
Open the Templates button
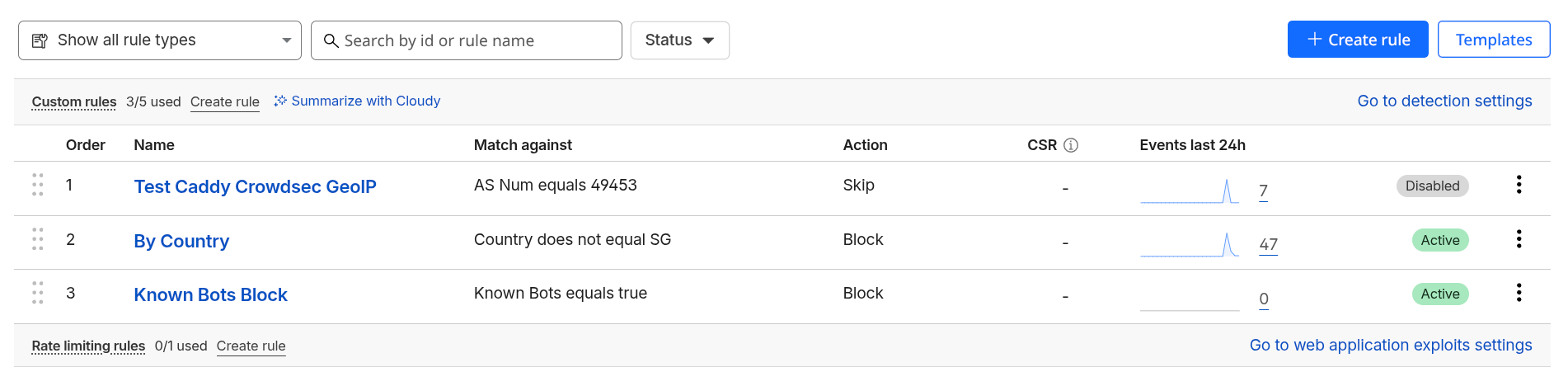(x=1493, y=40)
